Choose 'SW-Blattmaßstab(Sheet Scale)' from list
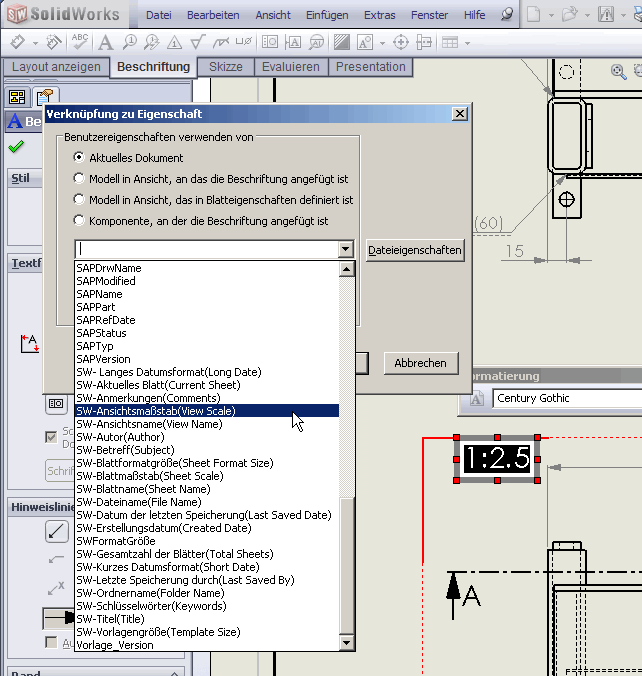Image resolution: width=642 pixels, height=676 pixels. 150,476
